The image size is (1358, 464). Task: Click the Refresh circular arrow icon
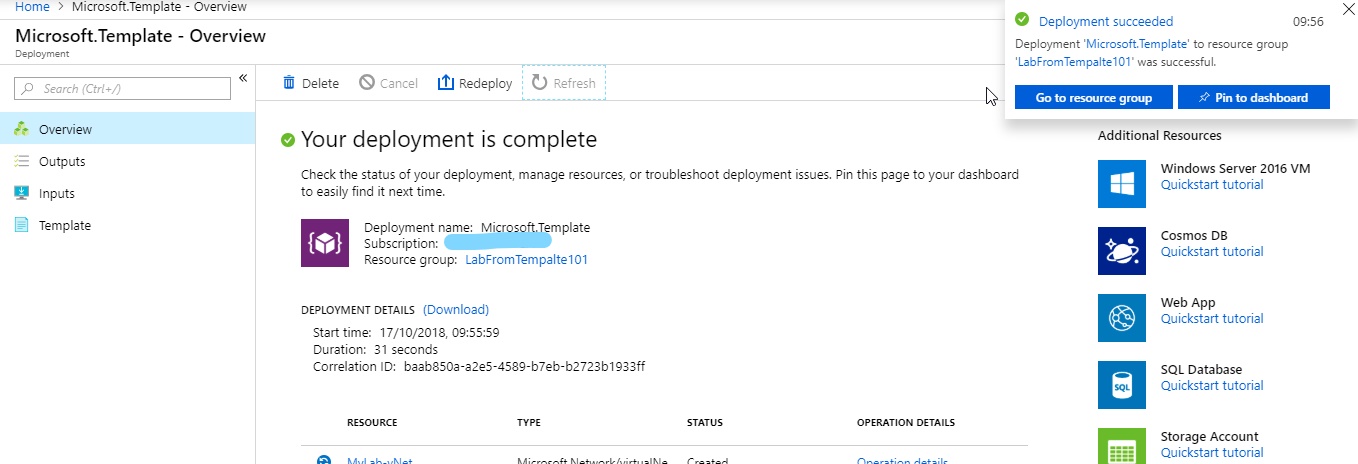click(540, 83)
